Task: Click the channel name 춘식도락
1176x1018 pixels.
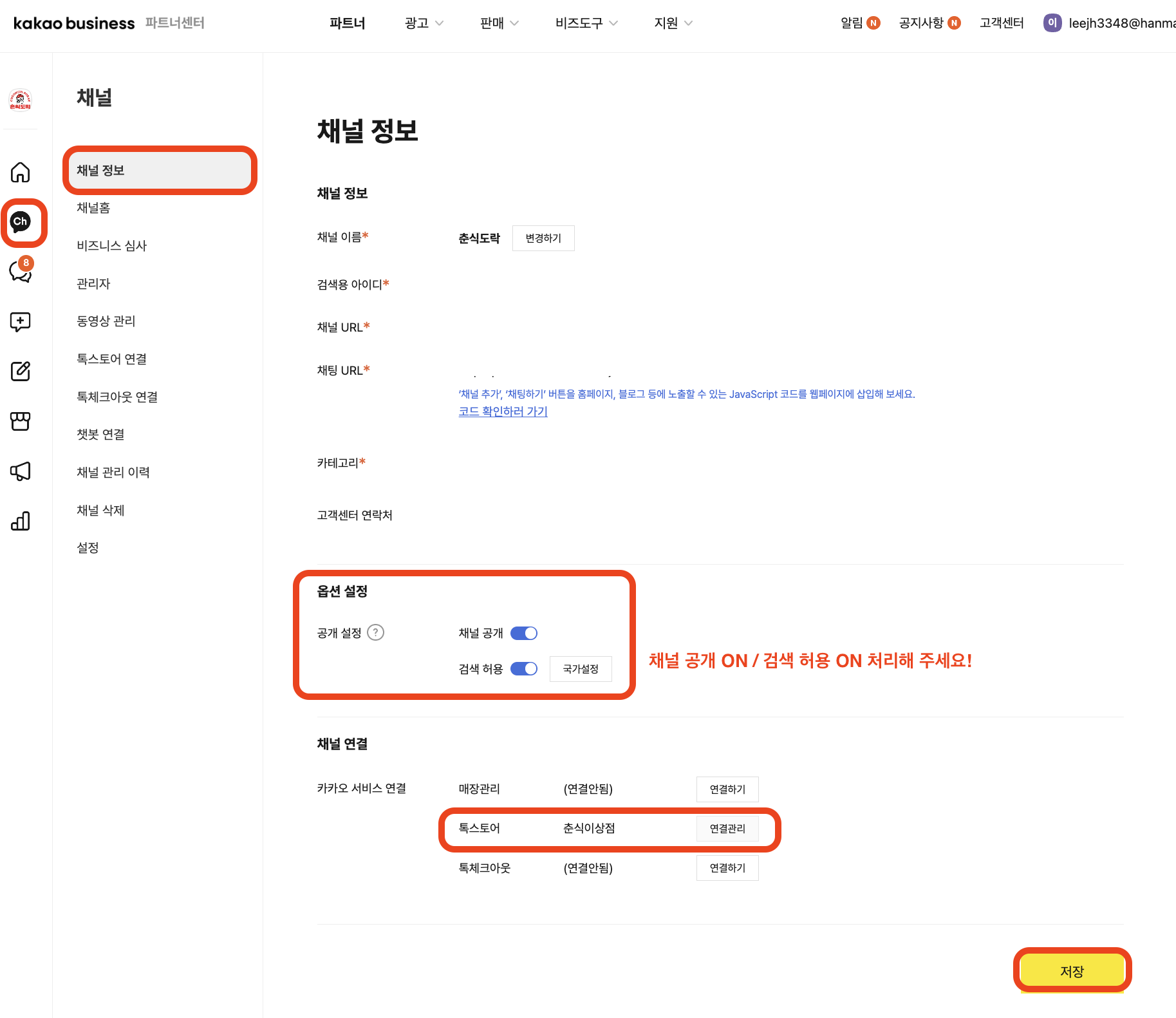Action: (479, 238)
